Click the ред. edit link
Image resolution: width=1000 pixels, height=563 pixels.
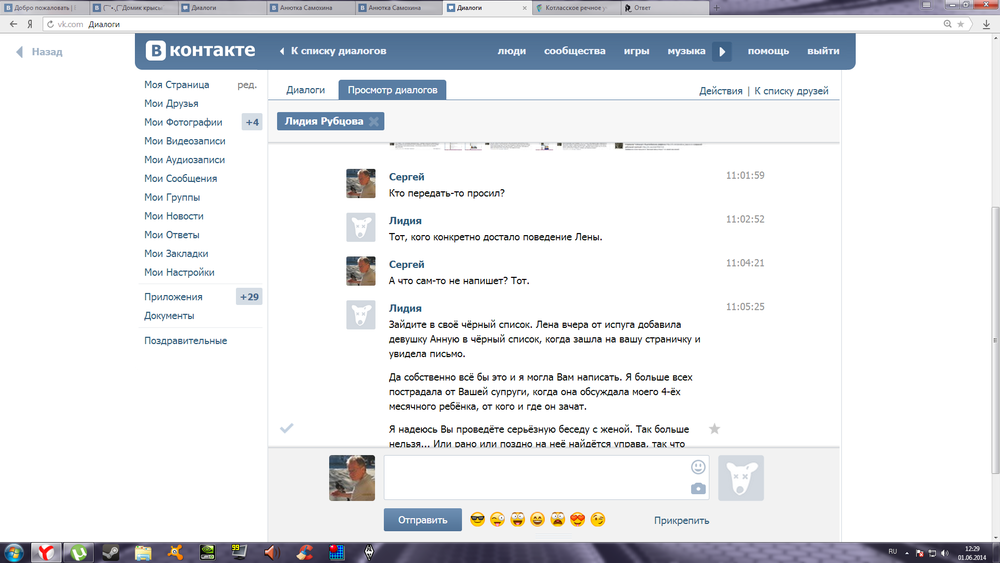247,84
